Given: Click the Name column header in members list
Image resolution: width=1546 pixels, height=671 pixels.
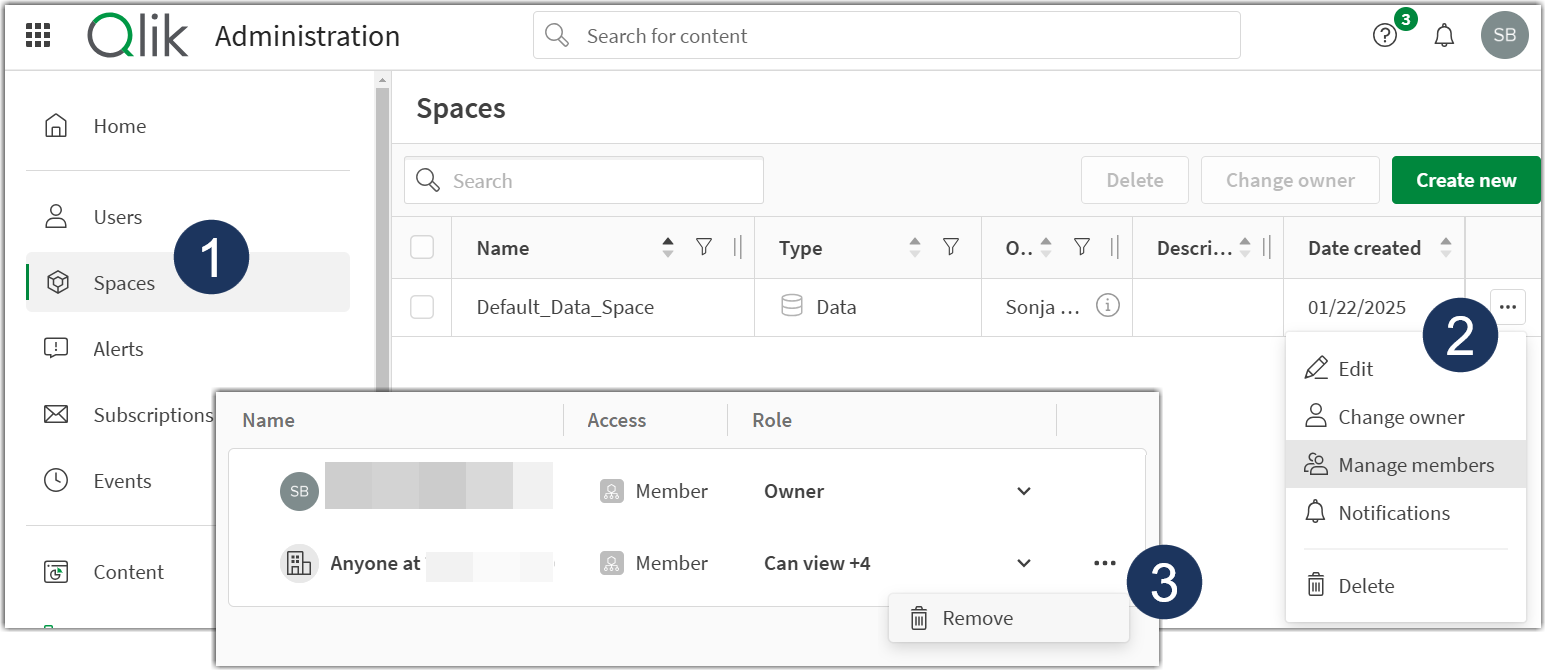Looking at the screenshot, I should coord(268,420).
